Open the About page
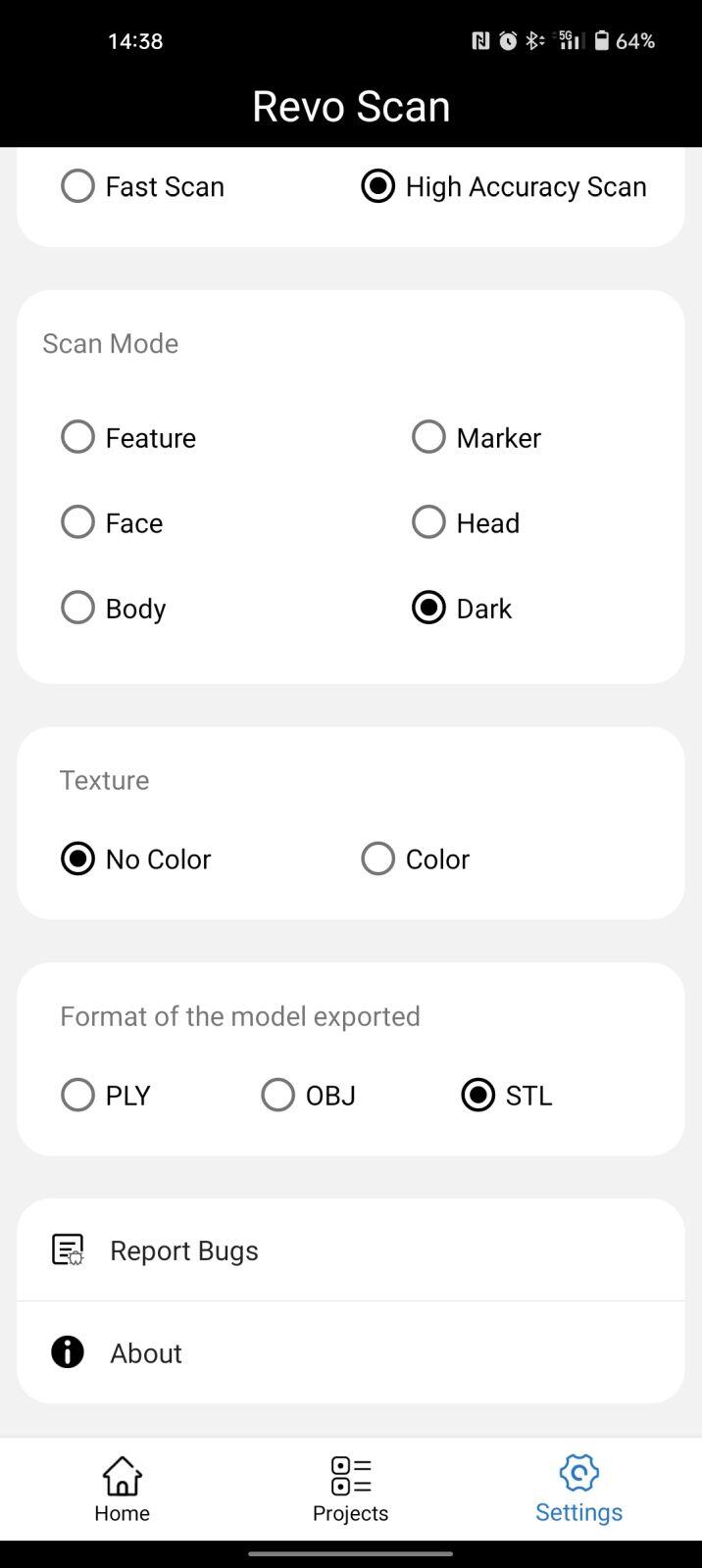Screen dimensions: 702x1568 pyautogui.click(x=146, y=1353)
